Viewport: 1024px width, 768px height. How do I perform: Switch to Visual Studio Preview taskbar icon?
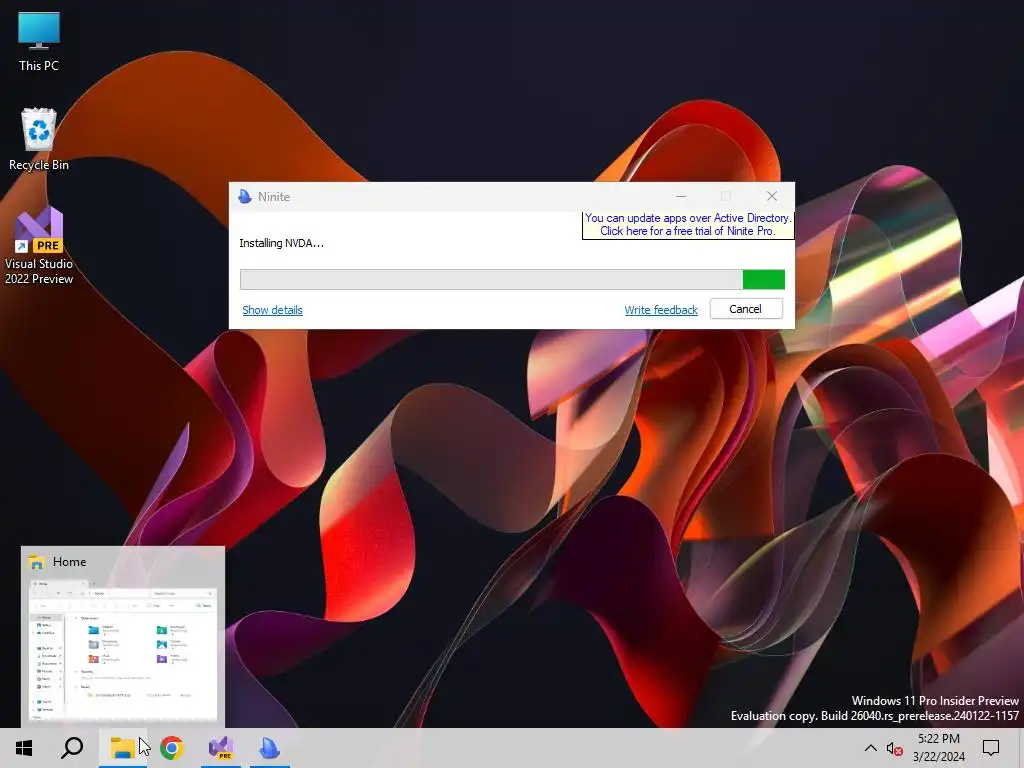click(x=221, y=748)
